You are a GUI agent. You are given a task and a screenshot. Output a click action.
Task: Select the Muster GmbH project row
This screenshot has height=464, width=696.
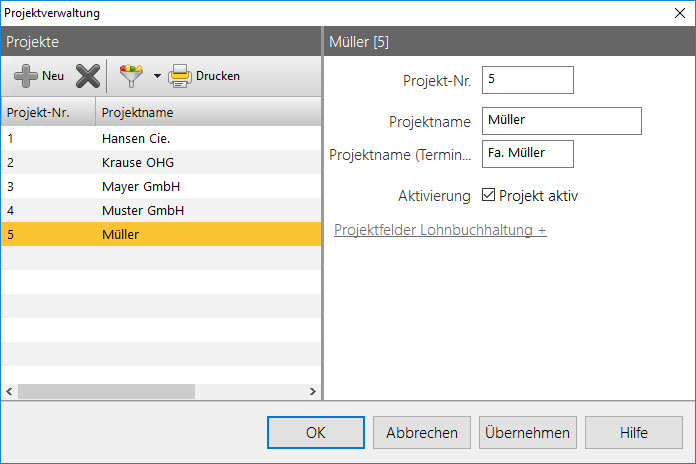tap(160, 211)
